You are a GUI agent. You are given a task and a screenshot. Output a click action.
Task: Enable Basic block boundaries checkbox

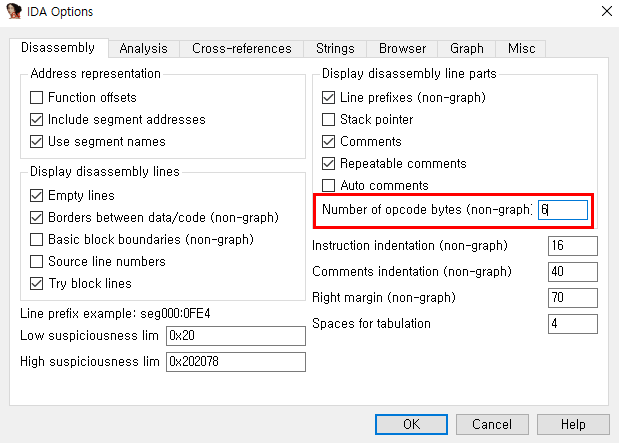pyautogui.click(x=36, y=239)
